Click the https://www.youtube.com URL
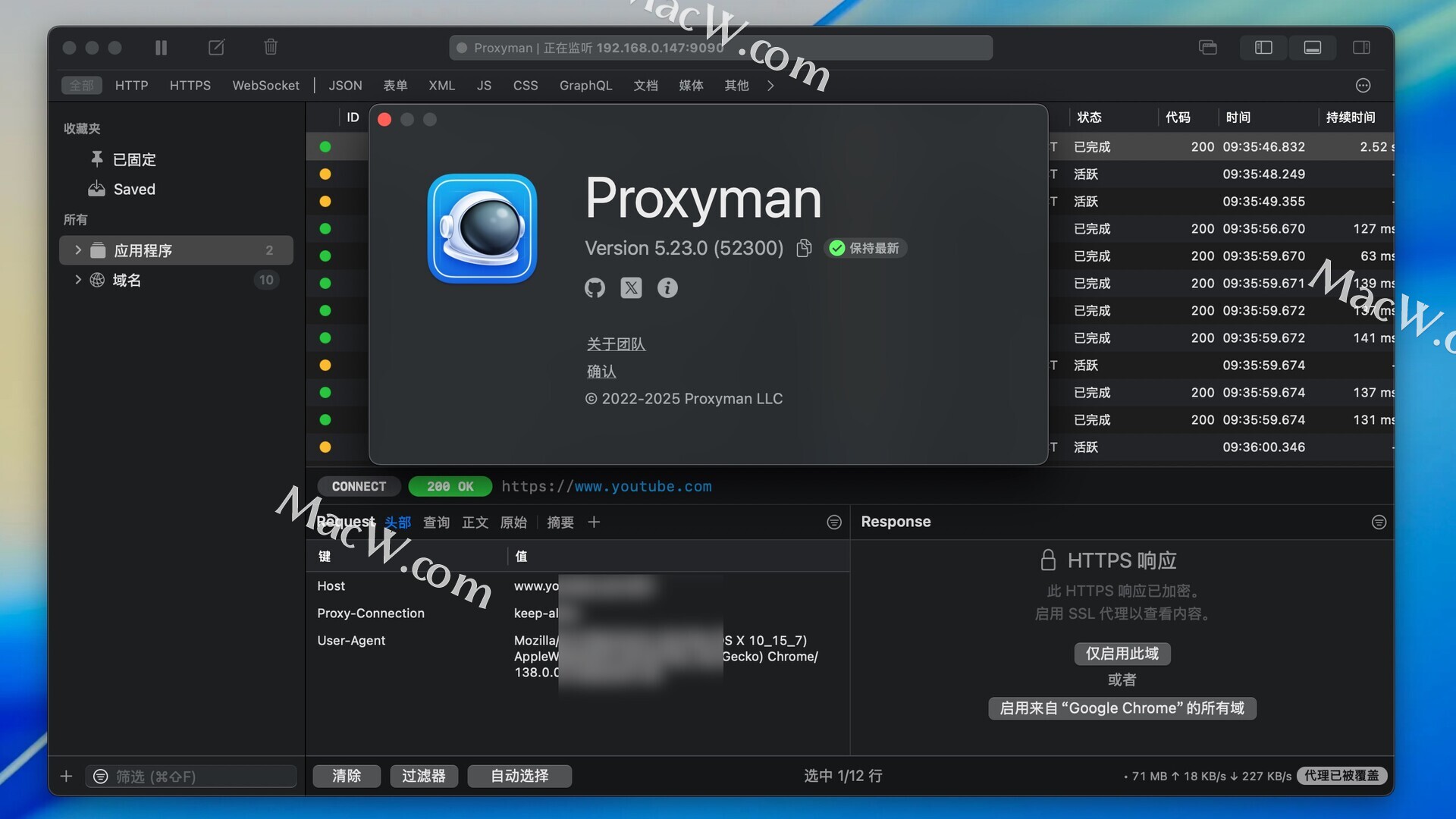1456x819 pixels. (607, 486)
